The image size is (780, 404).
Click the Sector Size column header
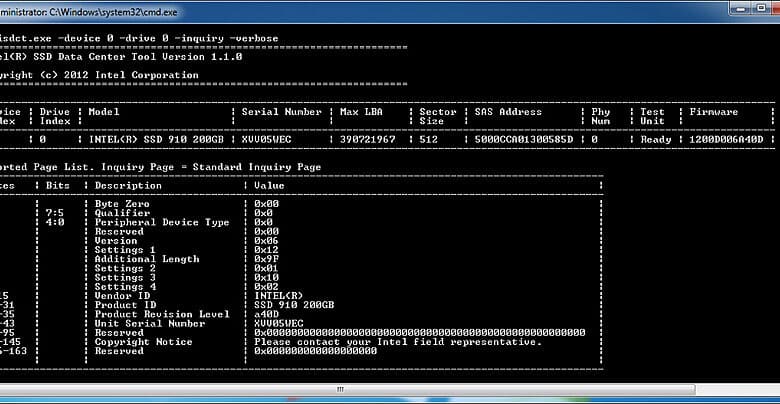438,116
